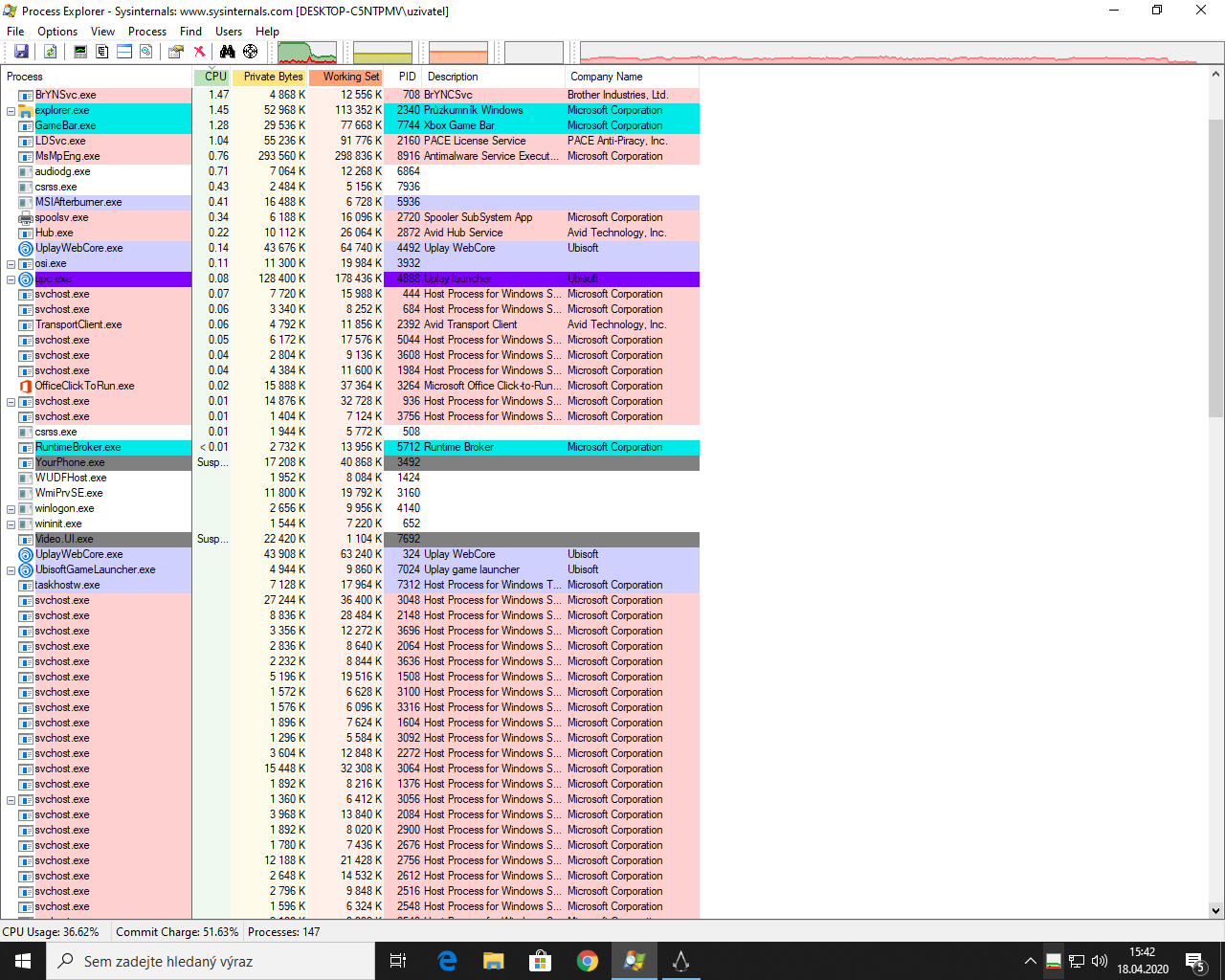Click the green CPU usage mini graph
1225x980 pixels.
[x=306, y=53]
